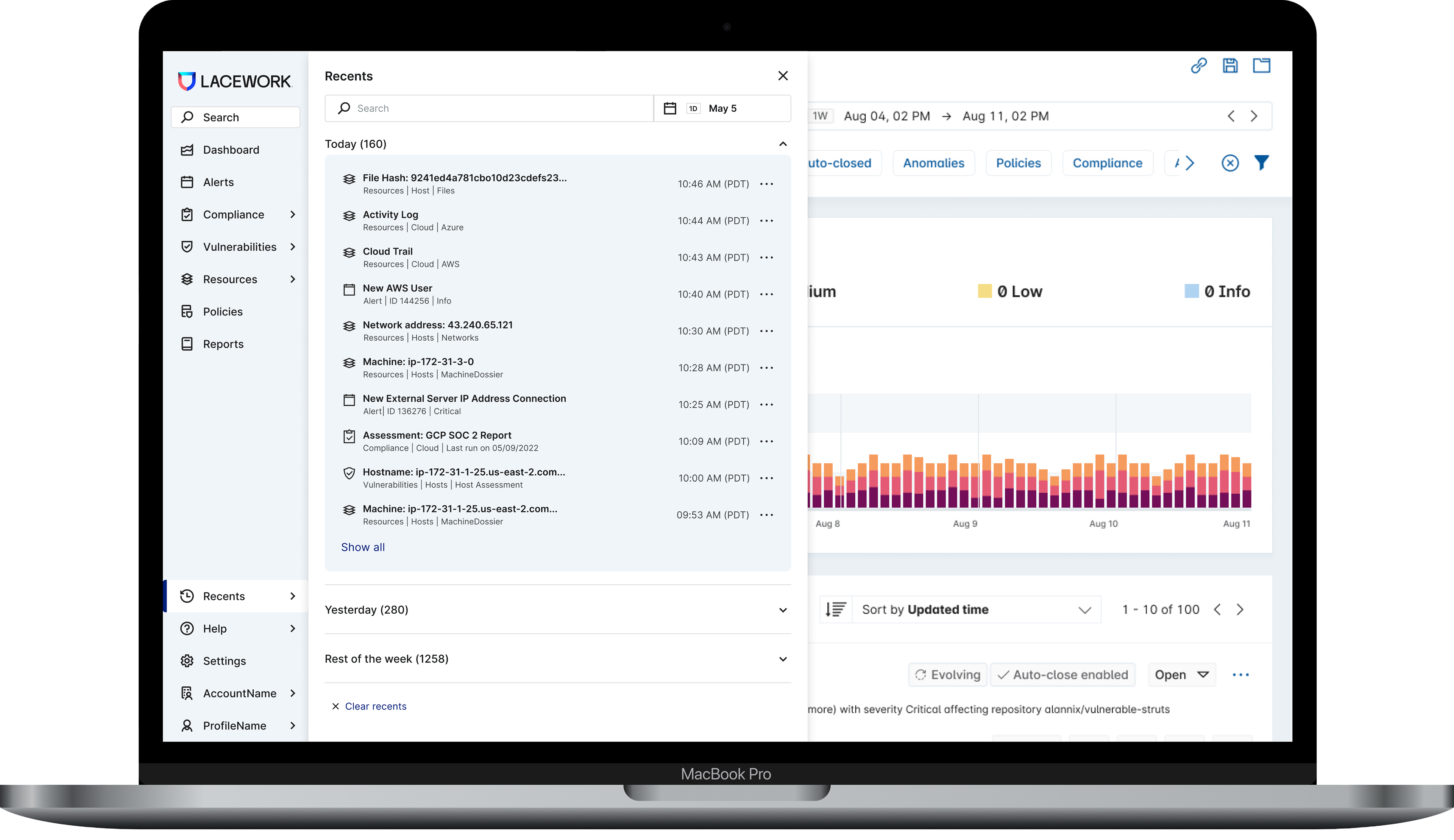Open Sort by Updated time dropdown
The image size is (1454, 840).
click(976, 610)
